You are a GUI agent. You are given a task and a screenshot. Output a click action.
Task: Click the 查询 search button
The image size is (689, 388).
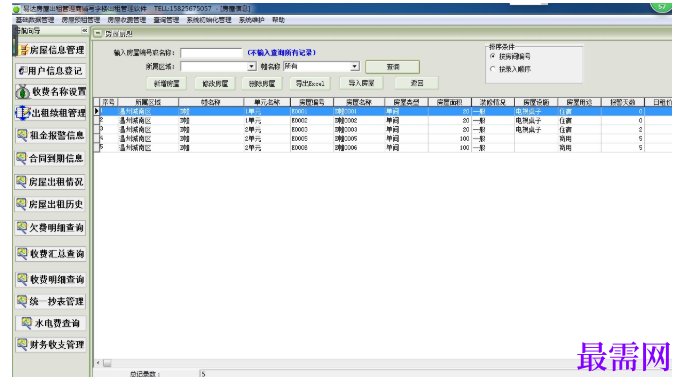pyautogui.click(x=392, y=67)
